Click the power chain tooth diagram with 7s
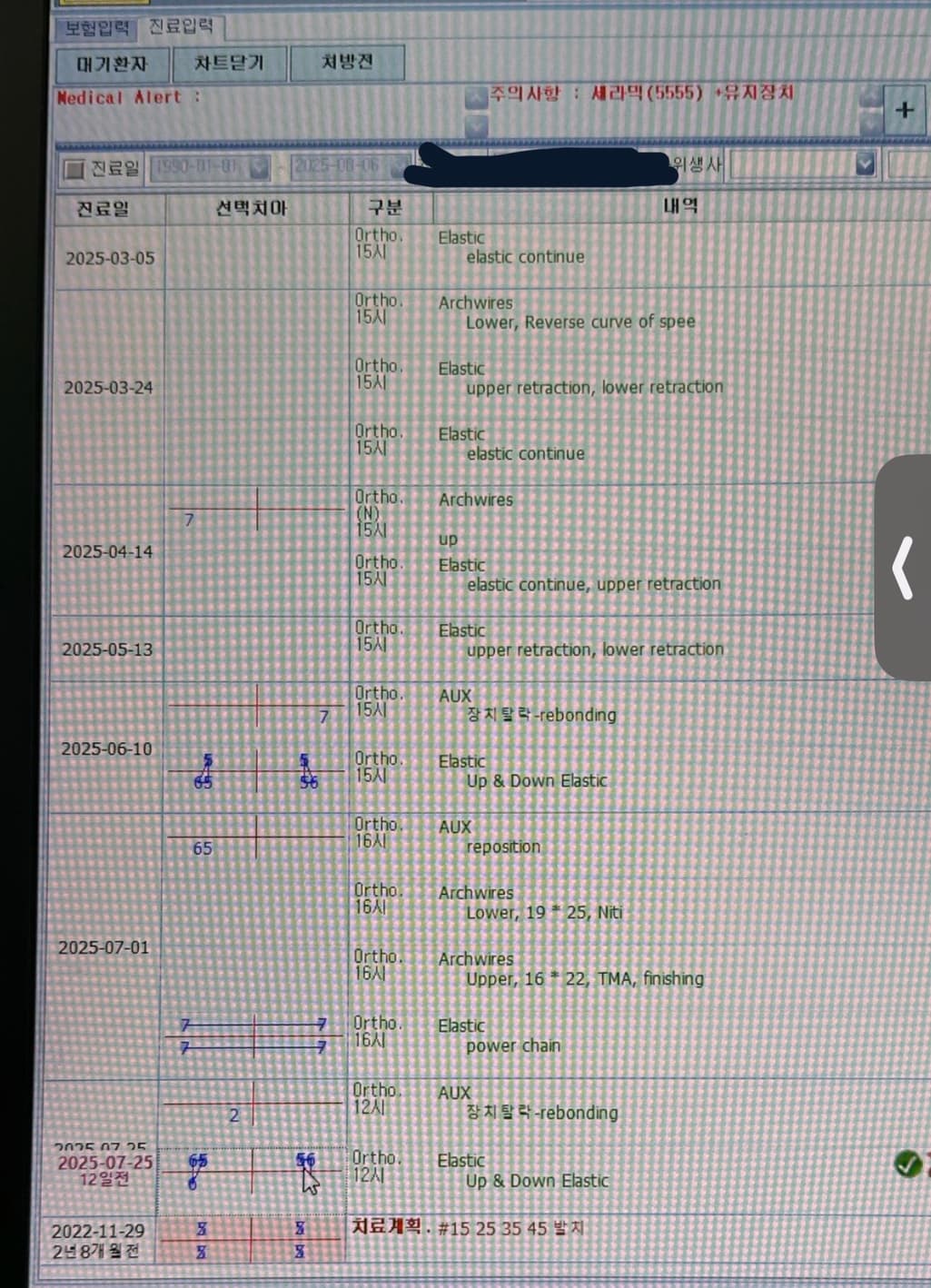Image resolution: width=931 pixels, height=1288 pixels. pyautogui.click(x=254, y=1036)
